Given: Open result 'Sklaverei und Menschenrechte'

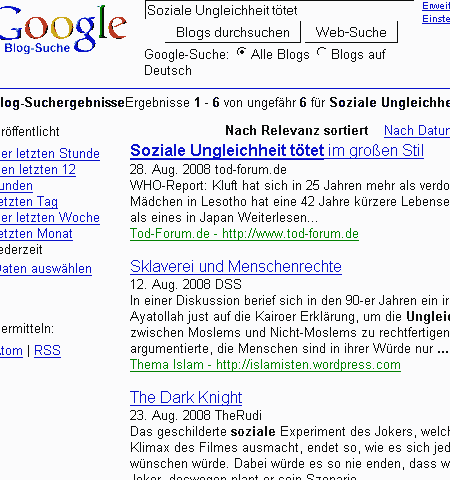Looking at the screenshot, I should (x=236, y=267).
